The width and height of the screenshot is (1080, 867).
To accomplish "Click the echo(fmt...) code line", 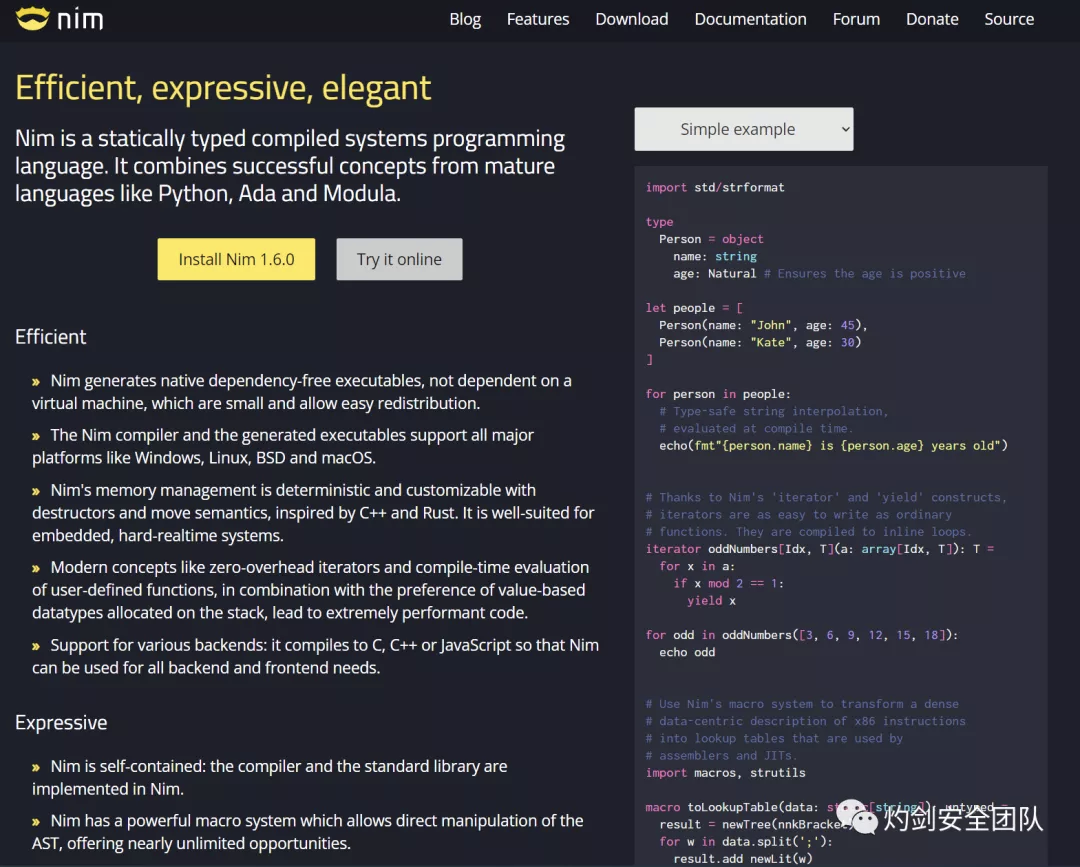I will click(x=833, y=446).
